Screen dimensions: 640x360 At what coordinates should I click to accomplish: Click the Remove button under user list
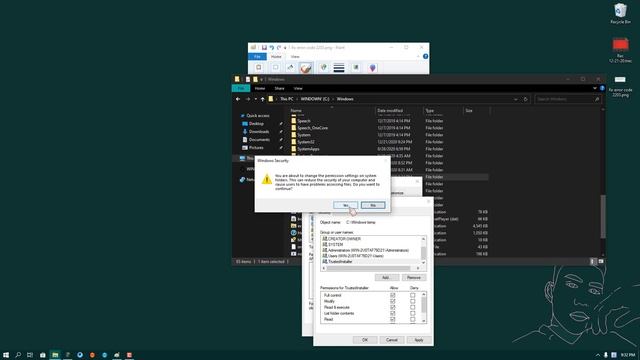(414, 278)
